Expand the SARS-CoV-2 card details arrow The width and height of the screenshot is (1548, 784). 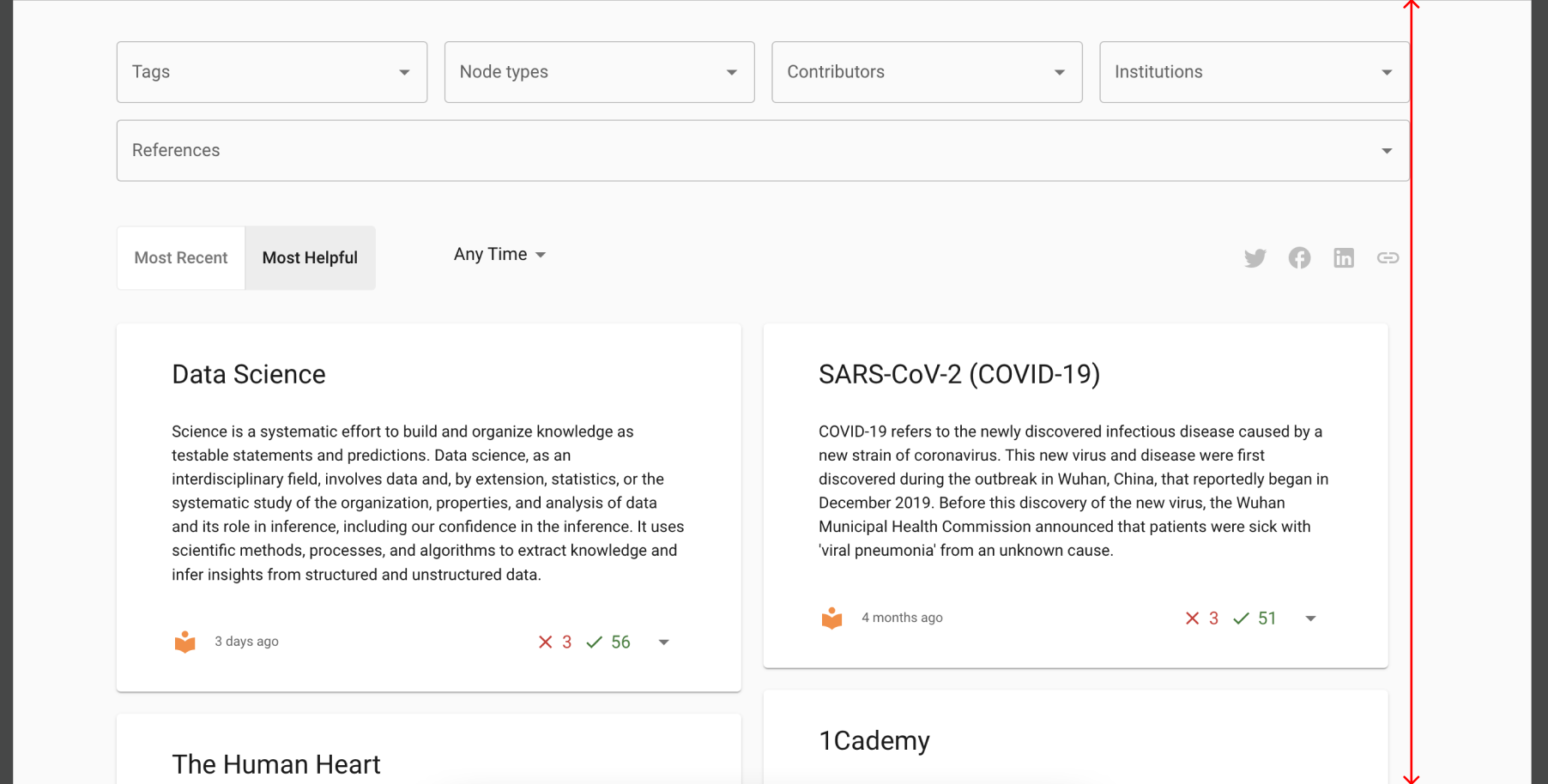click(x=1310, y=618)
